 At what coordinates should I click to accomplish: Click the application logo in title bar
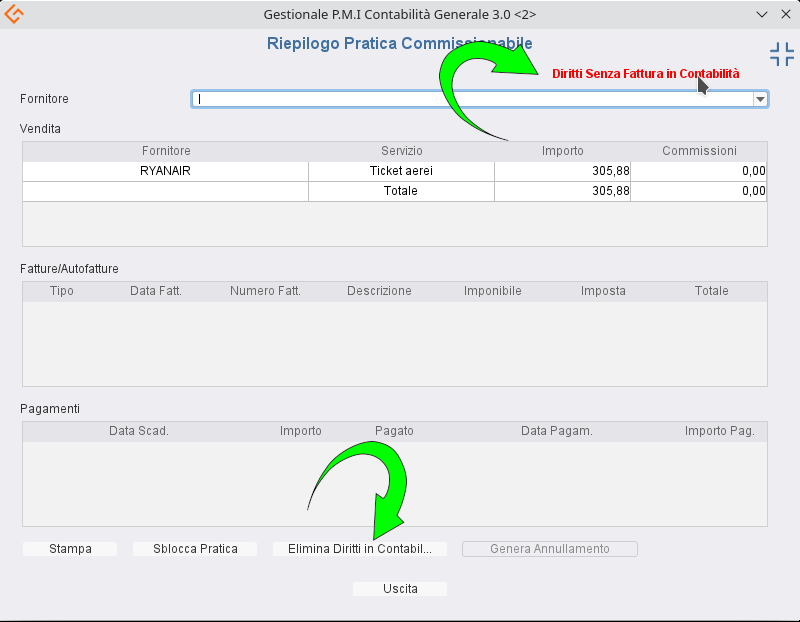click(15, 15)
